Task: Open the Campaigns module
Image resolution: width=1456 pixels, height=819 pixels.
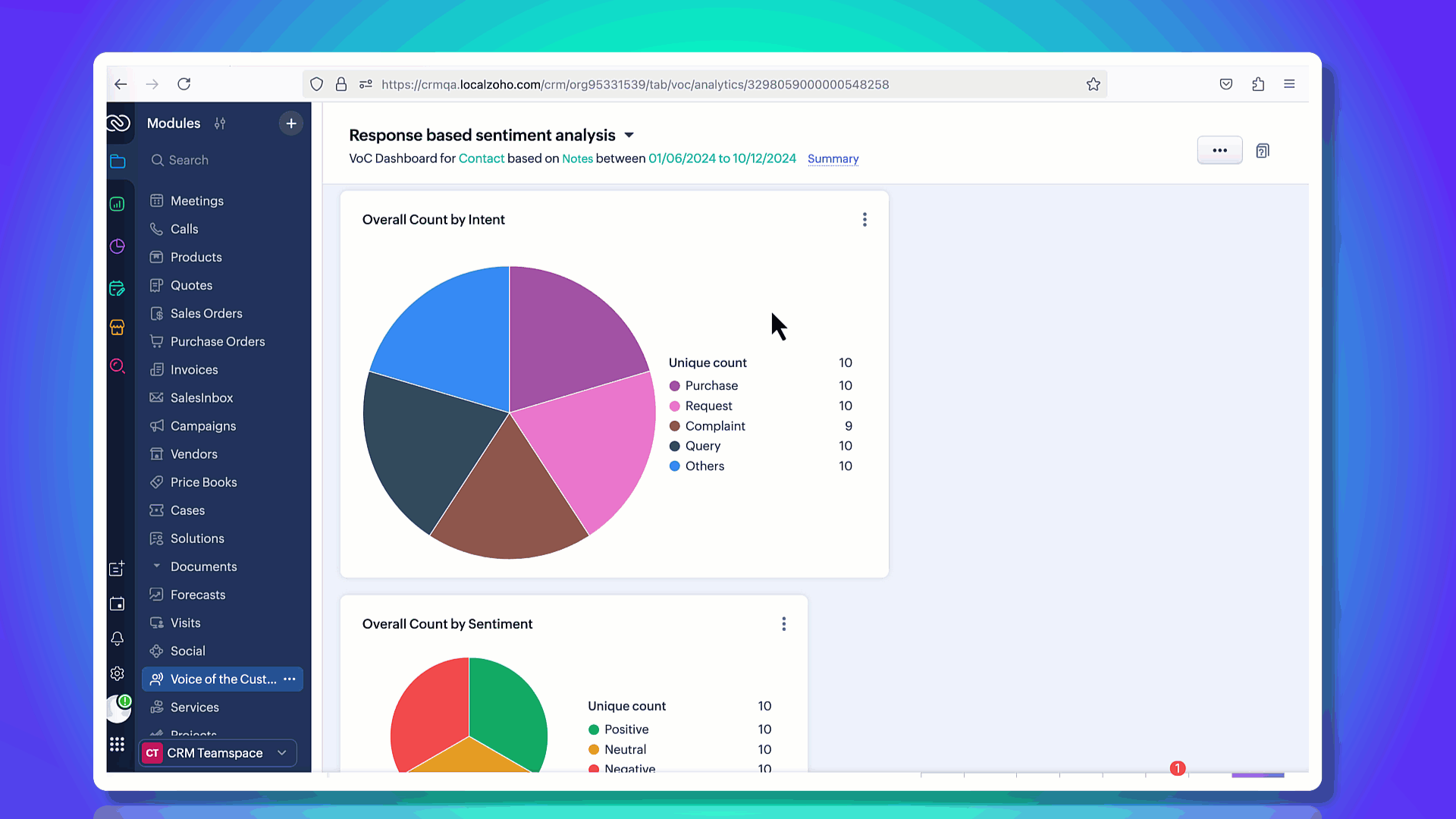Action: coord(202,426)
